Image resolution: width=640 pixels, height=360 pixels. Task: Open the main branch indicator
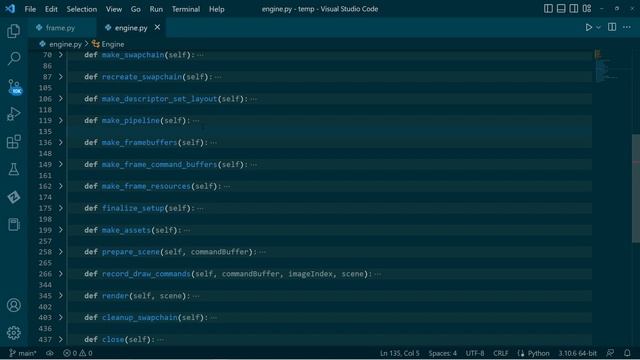[x=22, y=353]
